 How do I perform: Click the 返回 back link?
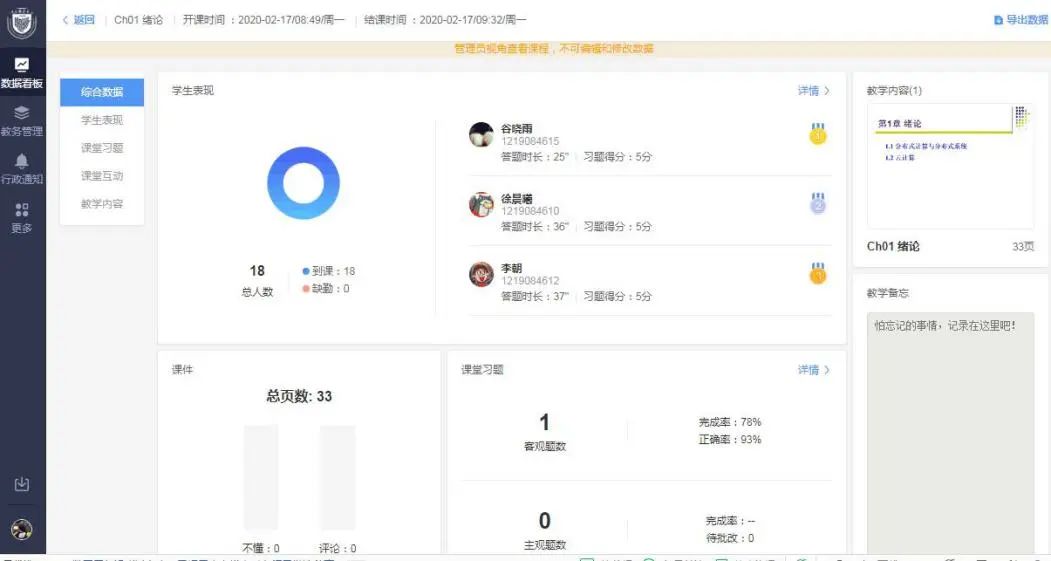[x=79, y=20]
